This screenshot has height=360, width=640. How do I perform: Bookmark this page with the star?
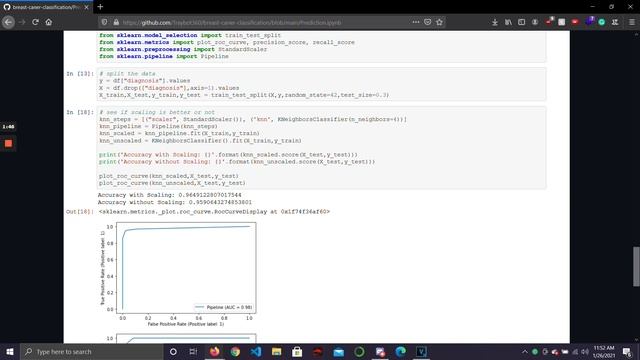(439, 22)
